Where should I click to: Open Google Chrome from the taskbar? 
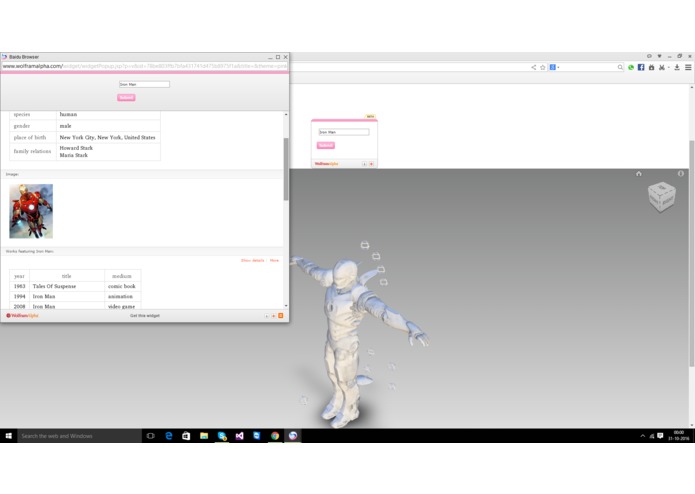(x=275, y=436)
